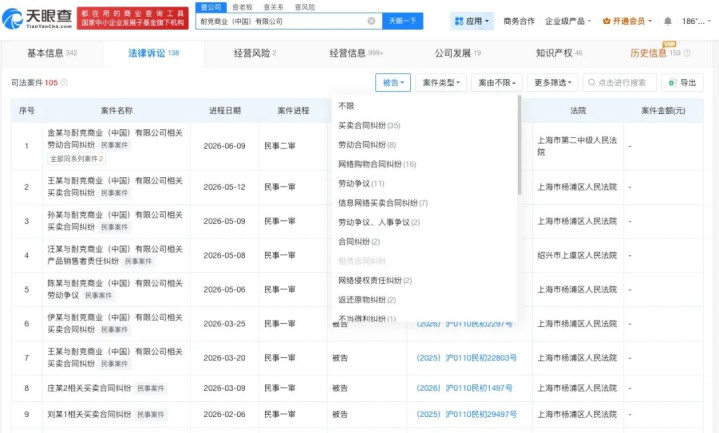Click the 案件进程 column header
The width and height of the screenshot is (719, 433).
pos(293,111)
